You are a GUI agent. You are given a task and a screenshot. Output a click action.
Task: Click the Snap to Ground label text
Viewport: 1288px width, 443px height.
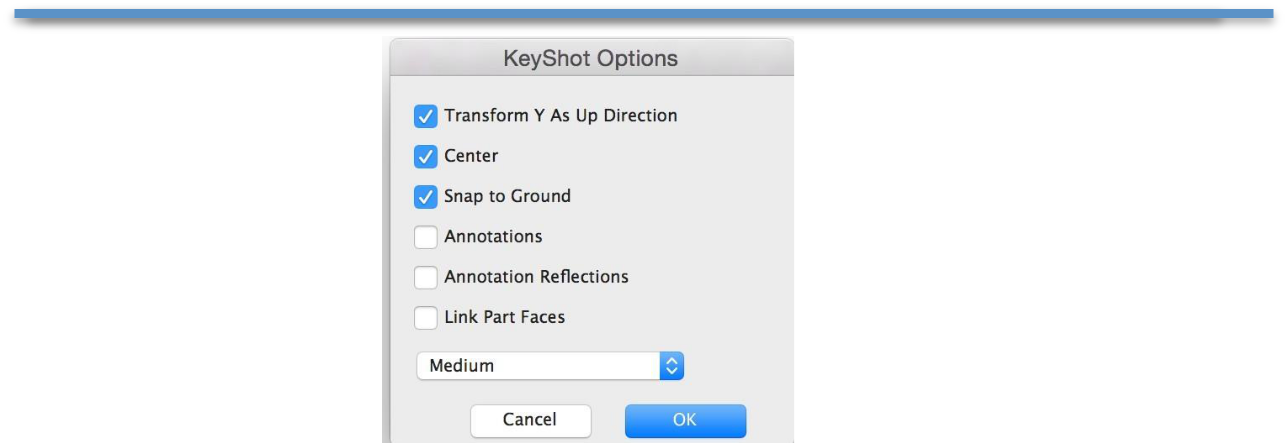tap(507, 196)
